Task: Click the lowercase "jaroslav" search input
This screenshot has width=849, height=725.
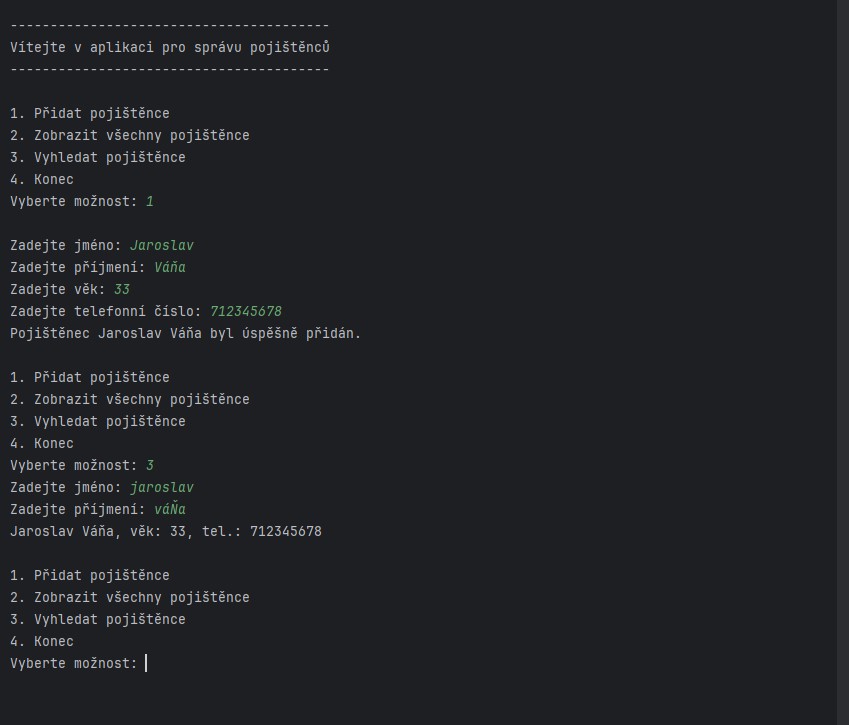Action: [x=162, y=487]
